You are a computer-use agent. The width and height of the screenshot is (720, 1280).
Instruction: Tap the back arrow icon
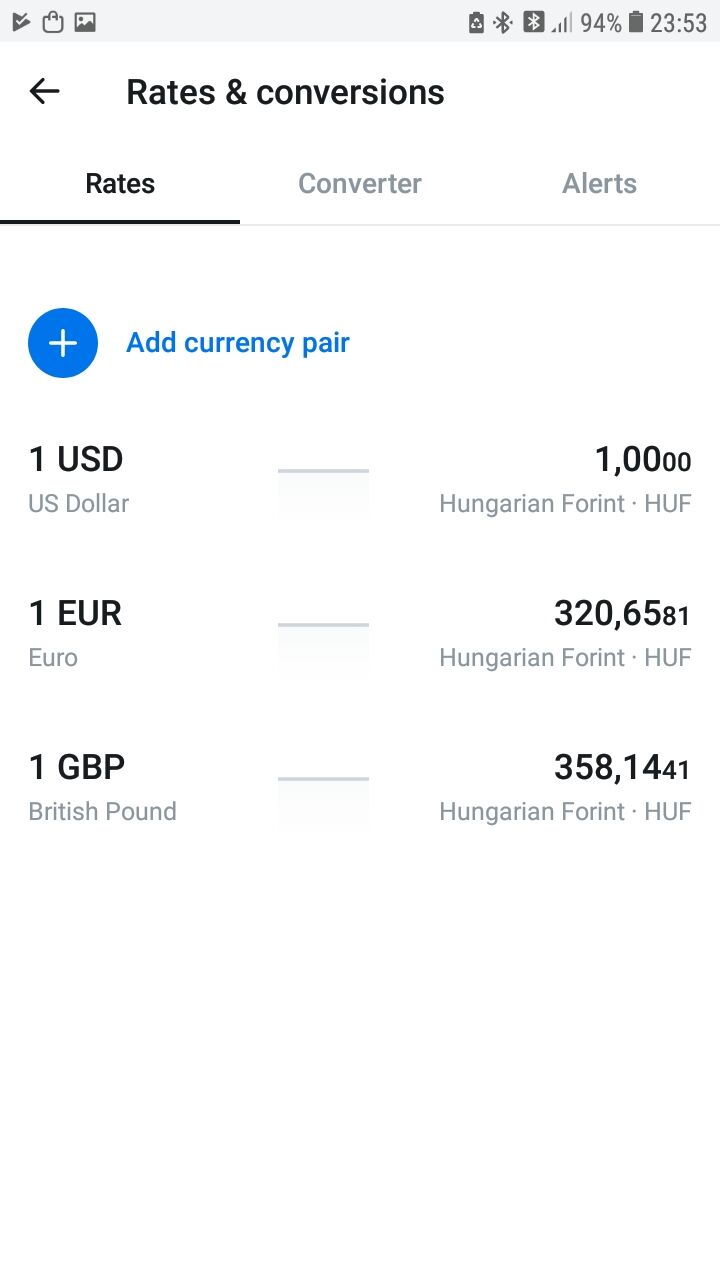point(45,92)
